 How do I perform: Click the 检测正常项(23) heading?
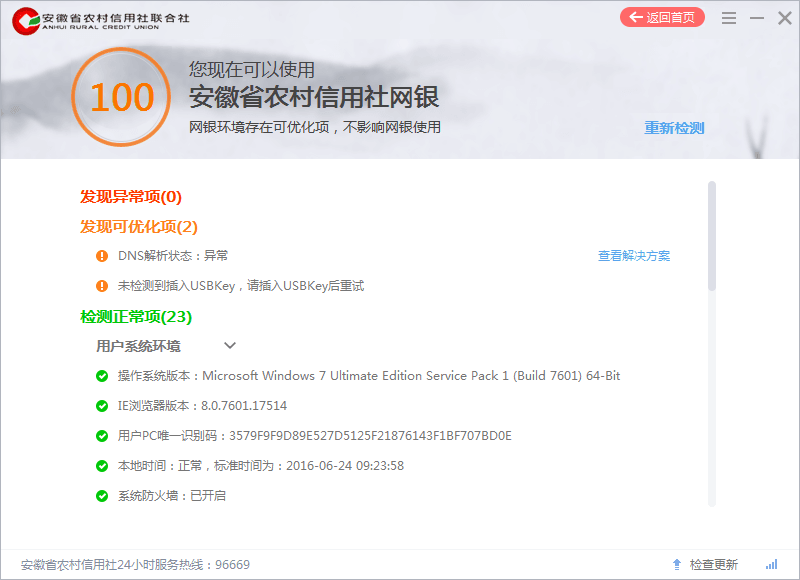[136, 317]
